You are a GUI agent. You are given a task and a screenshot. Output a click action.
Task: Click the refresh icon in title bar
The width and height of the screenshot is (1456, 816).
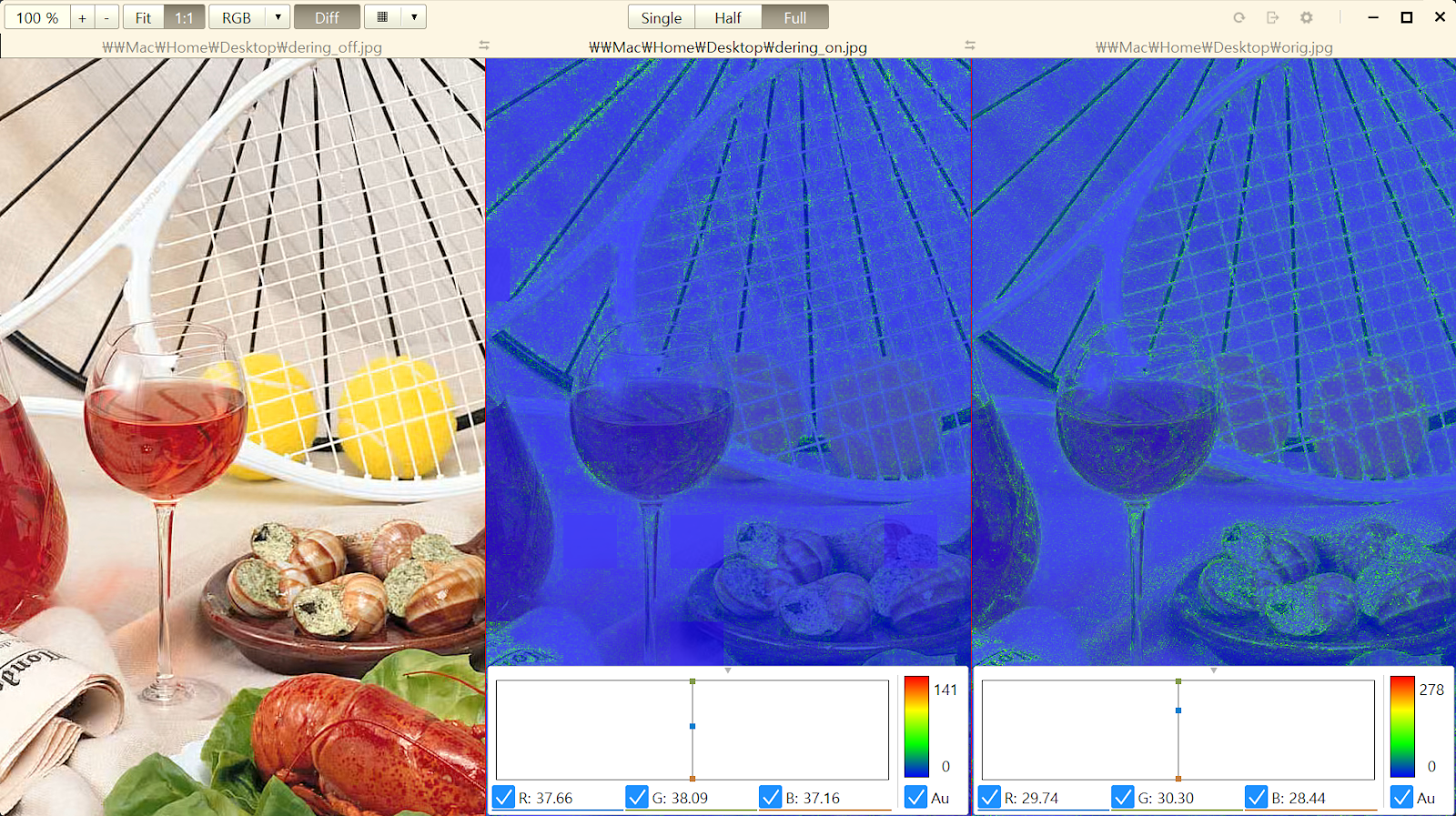pyautogui.click(x=1239, y=17)
